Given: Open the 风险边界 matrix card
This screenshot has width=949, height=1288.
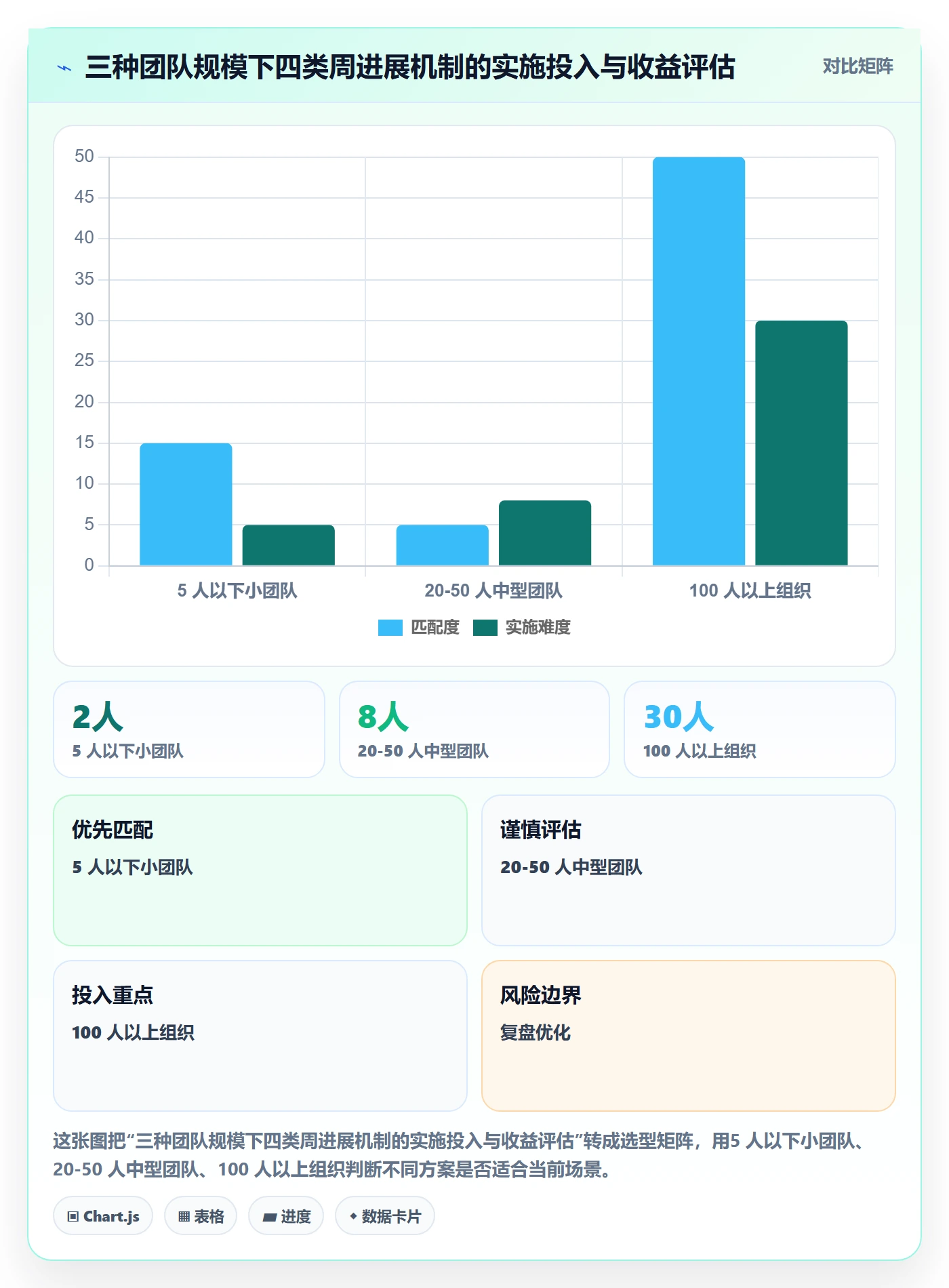Looking at the screenshot, I should coord(689,1036).
